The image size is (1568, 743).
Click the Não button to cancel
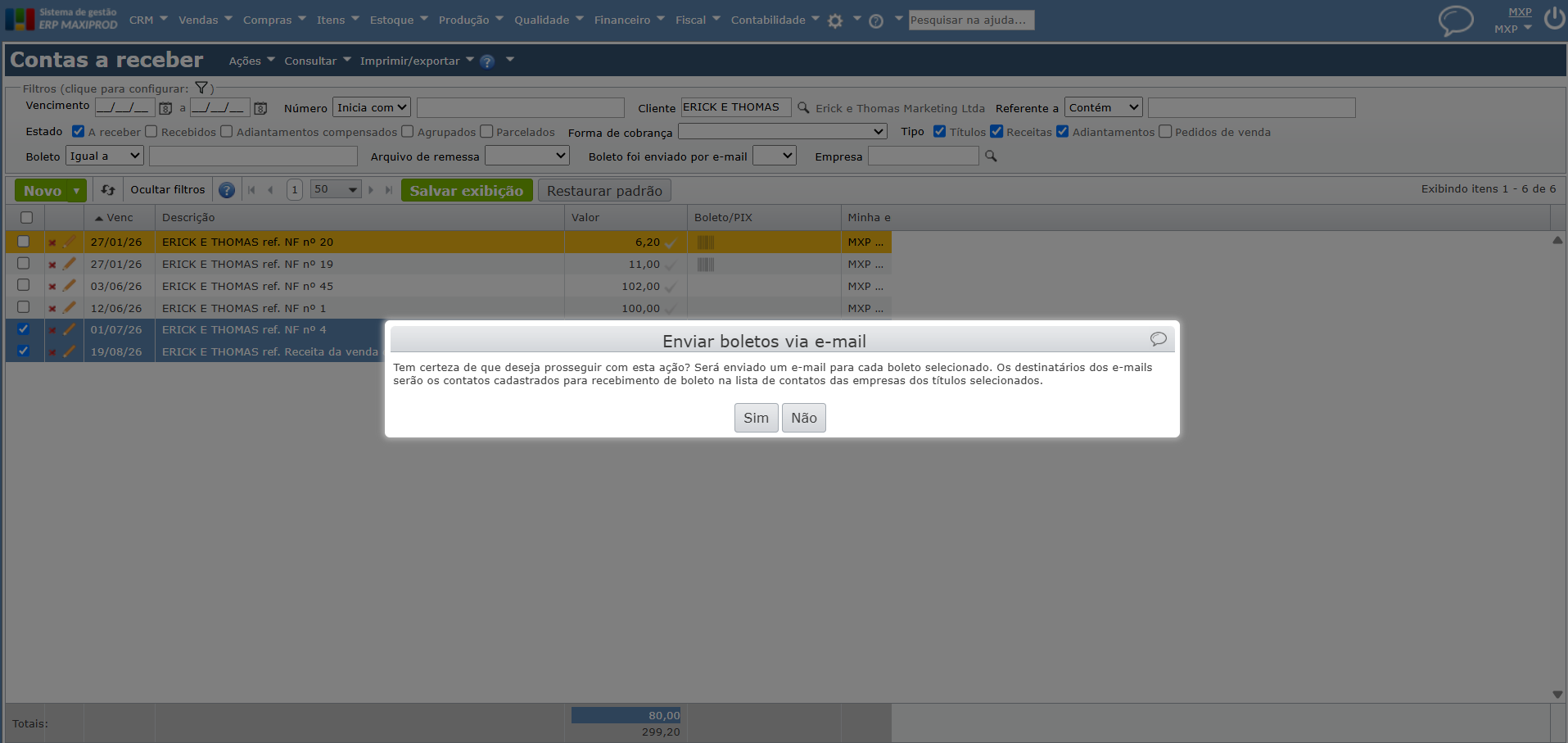click(x=804, y=418)
